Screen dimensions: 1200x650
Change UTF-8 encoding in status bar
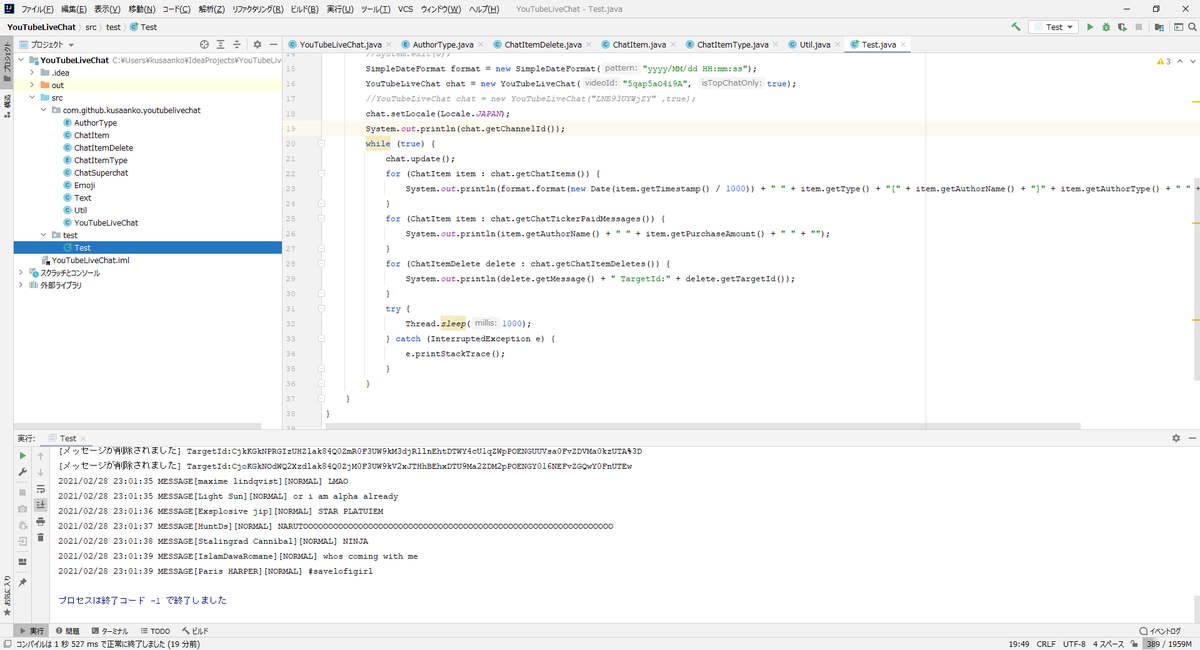[1075, 644]
